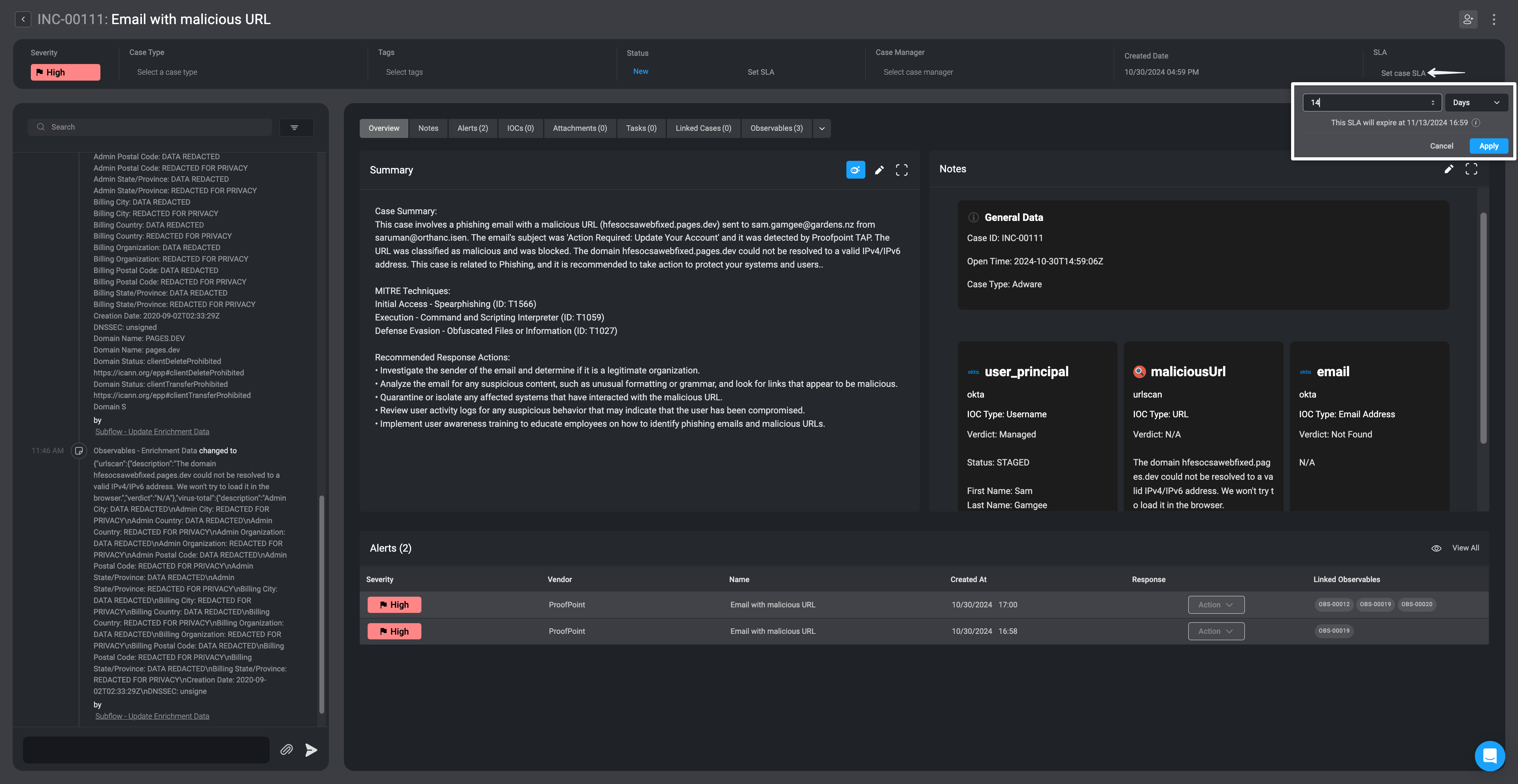Send the comment with arrow icon
Screen dimensions: 1518x784
311,749
